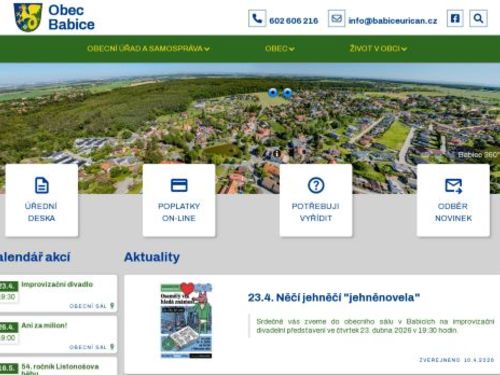
Task: Click the Zveřejněno 10.4.2026 date
Action: click(x=457, y=360)
